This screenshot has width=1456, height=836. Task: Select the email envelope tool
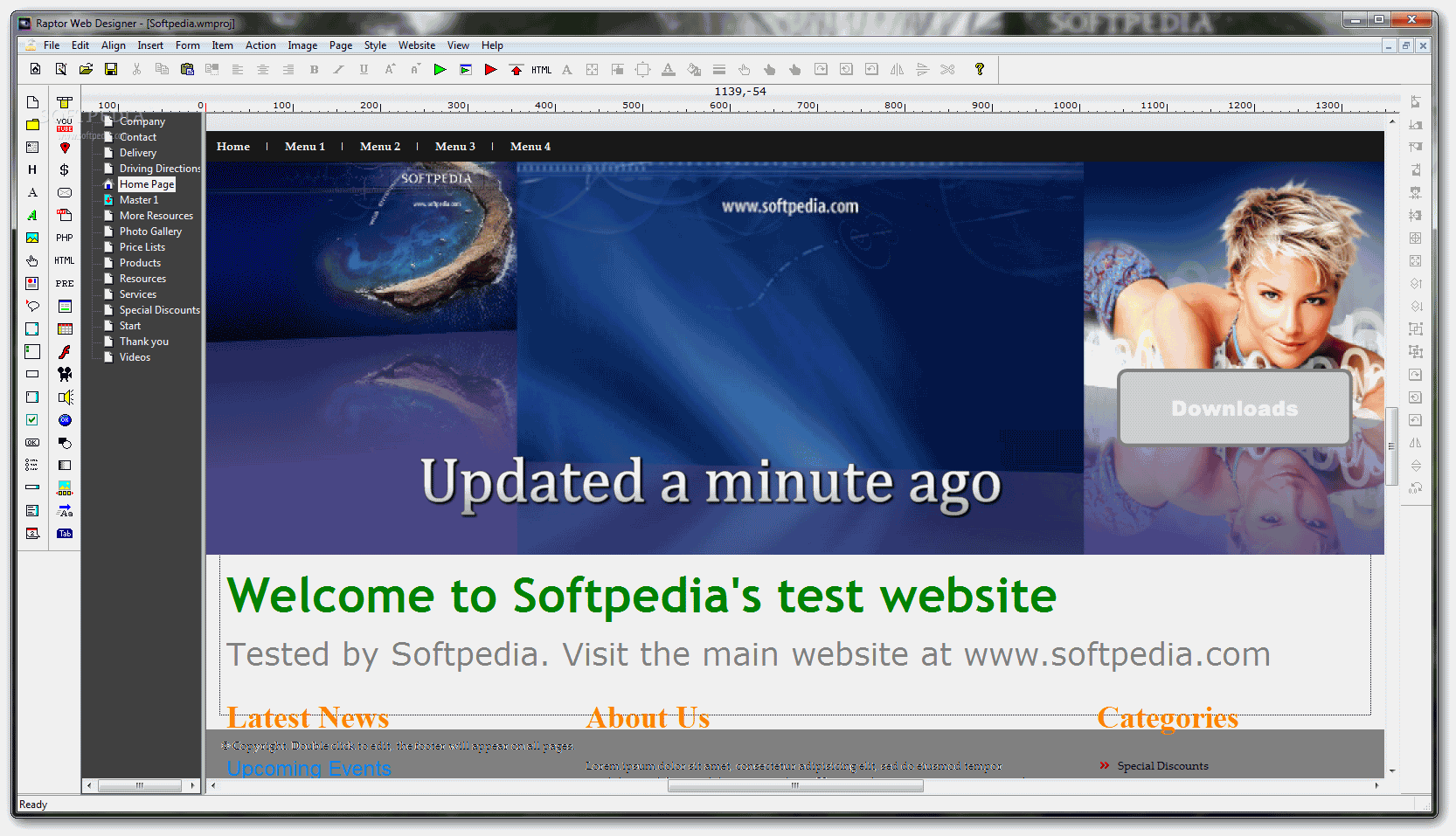click(x=65, y=192)
